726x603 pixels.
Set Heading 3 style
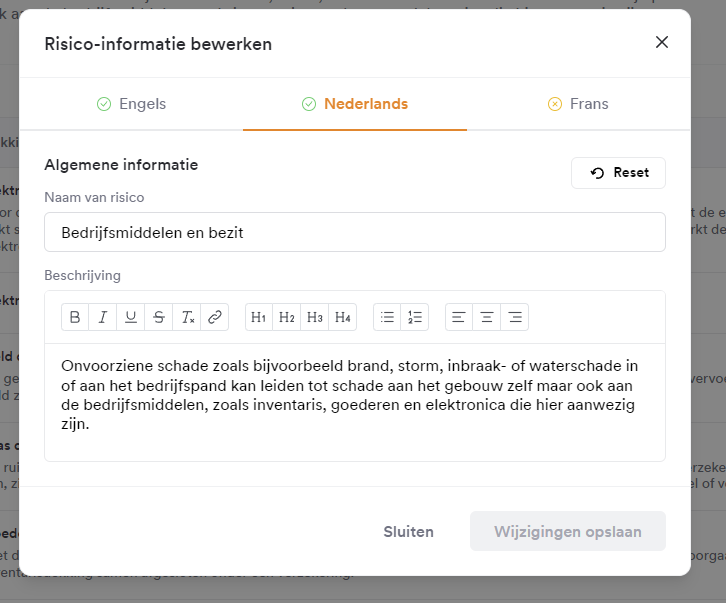pos(314,317)
